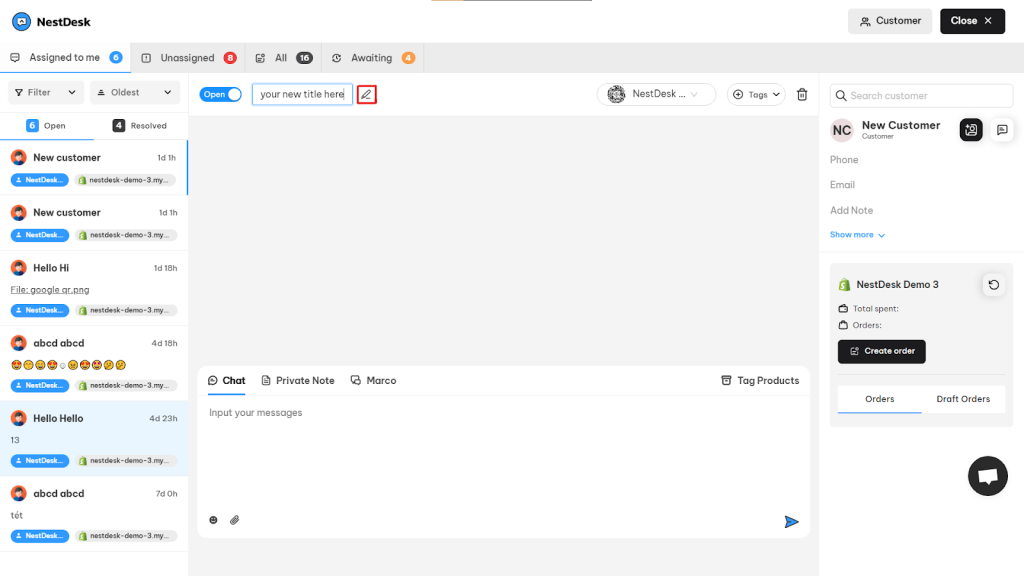Select the Private Note tab
Viewport: 1024px width, 576px height.
[298, 381]
